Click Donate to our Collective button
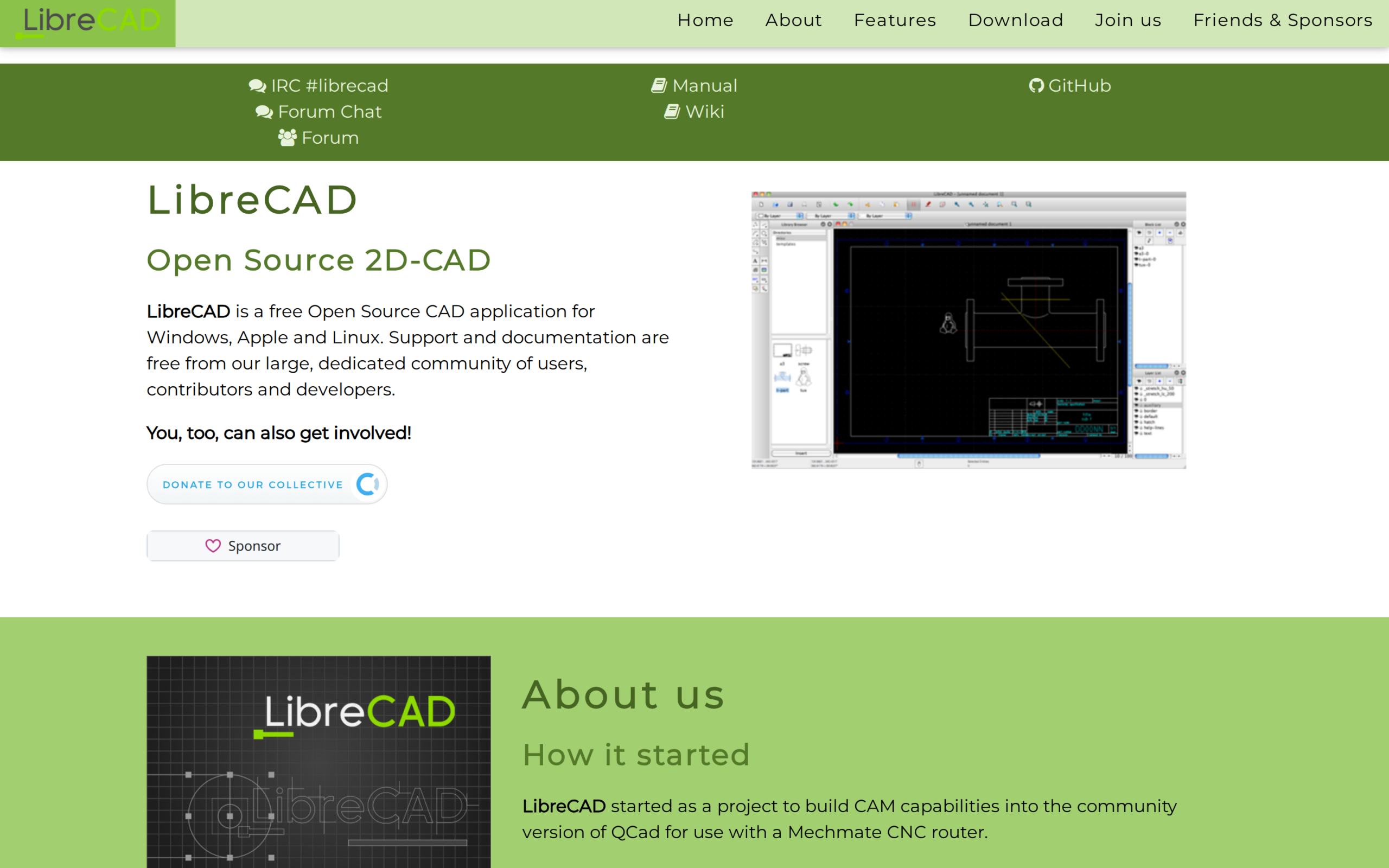Screen dimensions: 1389x868 coord(267,484)
